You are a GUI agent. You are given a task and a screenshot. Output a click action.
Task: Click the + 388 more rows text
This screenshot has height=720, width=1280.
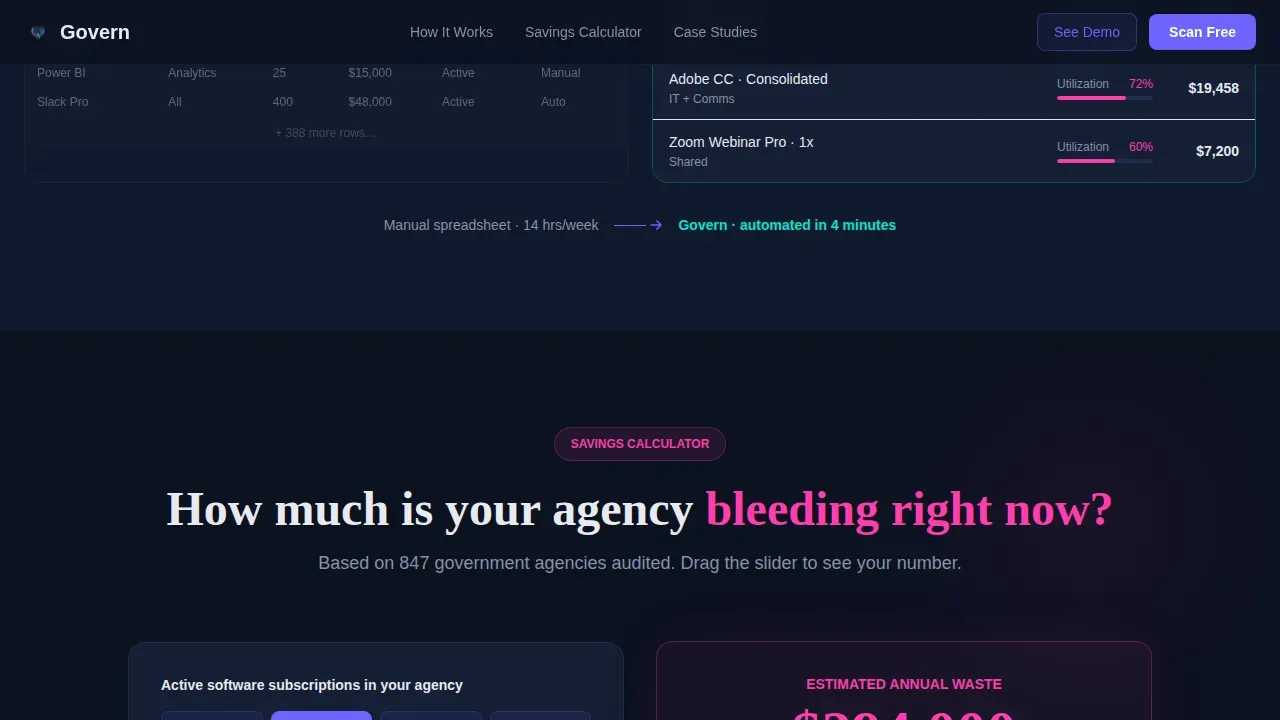[326, 133]
